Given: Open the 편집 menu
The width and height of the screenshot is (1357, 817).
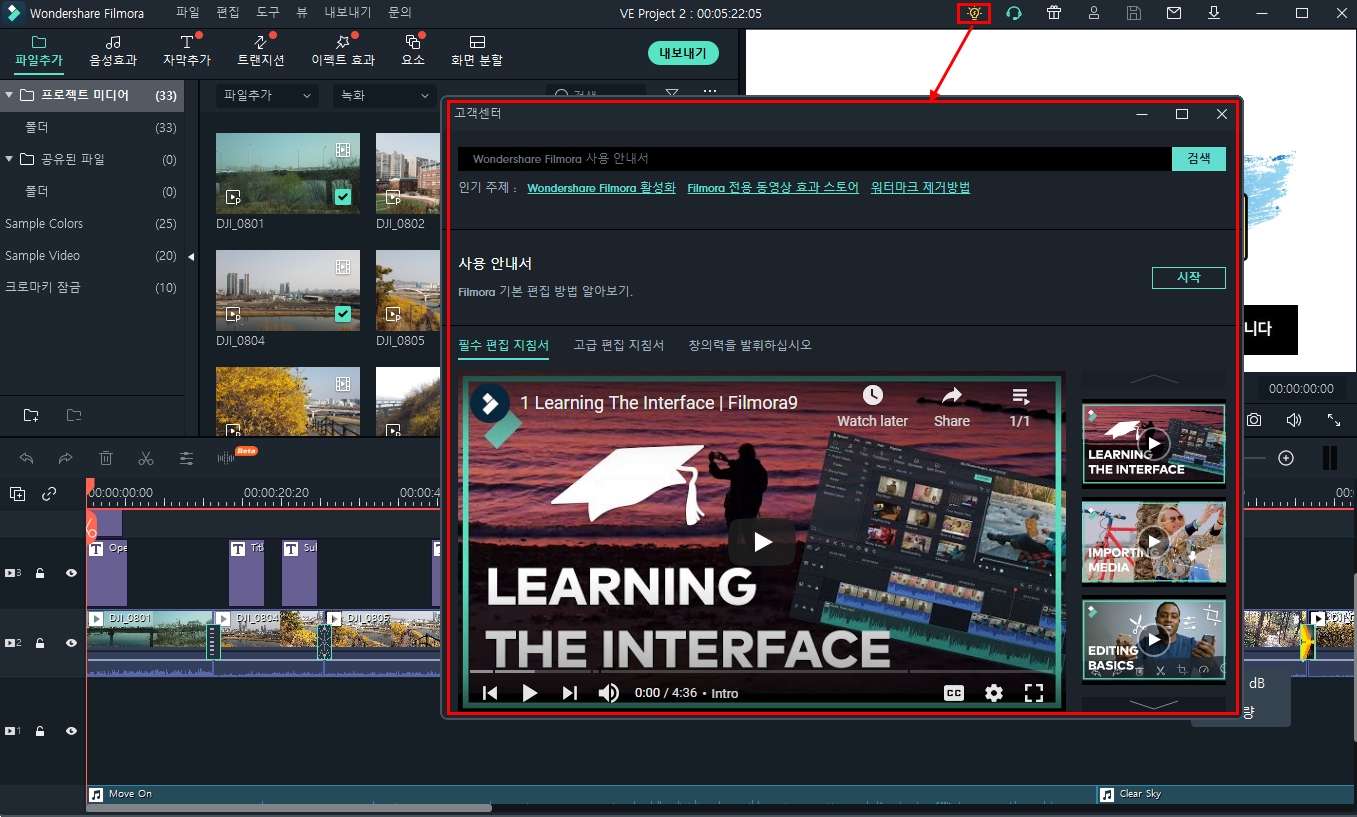Looking at the screenshot, I should coord(228,13).
